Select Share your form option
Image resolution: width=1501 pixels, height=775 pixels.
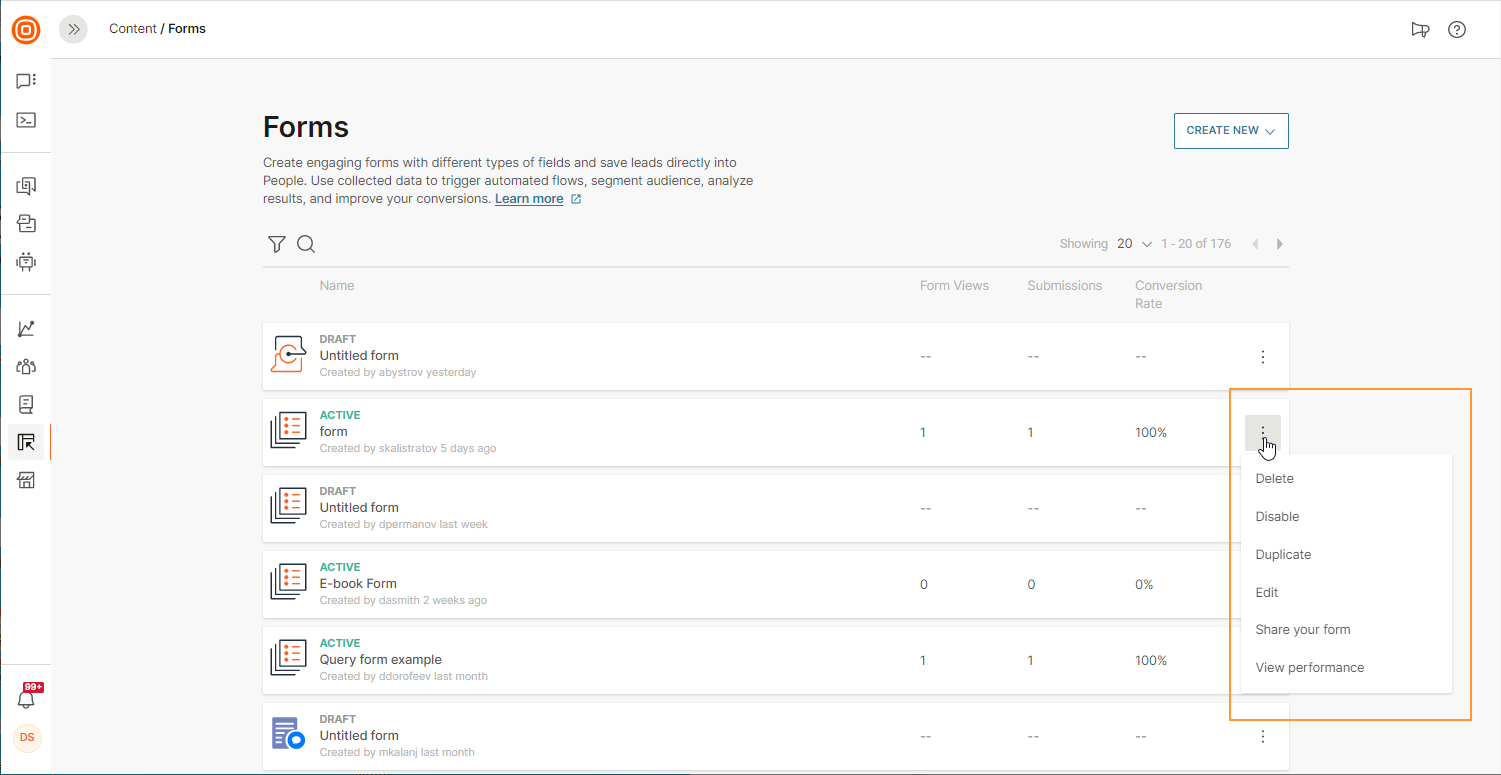point(1302,630)
